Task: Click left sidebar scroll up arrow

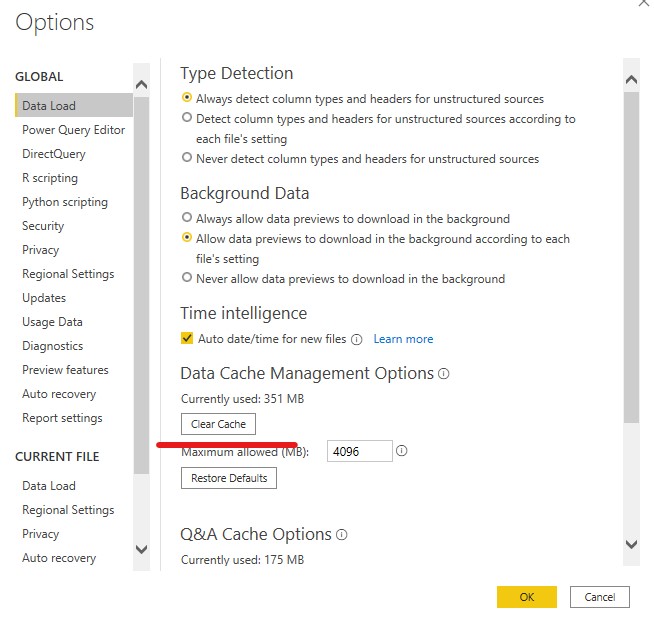Action: 141,85
